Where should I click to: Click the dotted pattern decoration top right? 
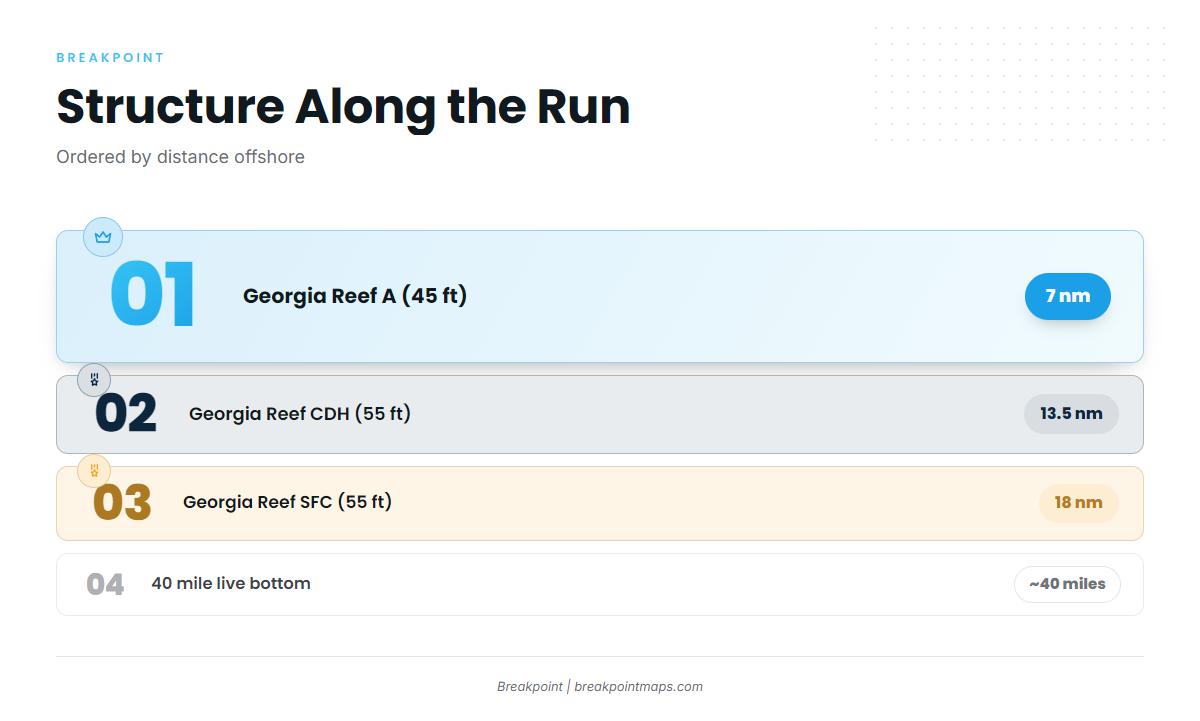pos(1020,84)
